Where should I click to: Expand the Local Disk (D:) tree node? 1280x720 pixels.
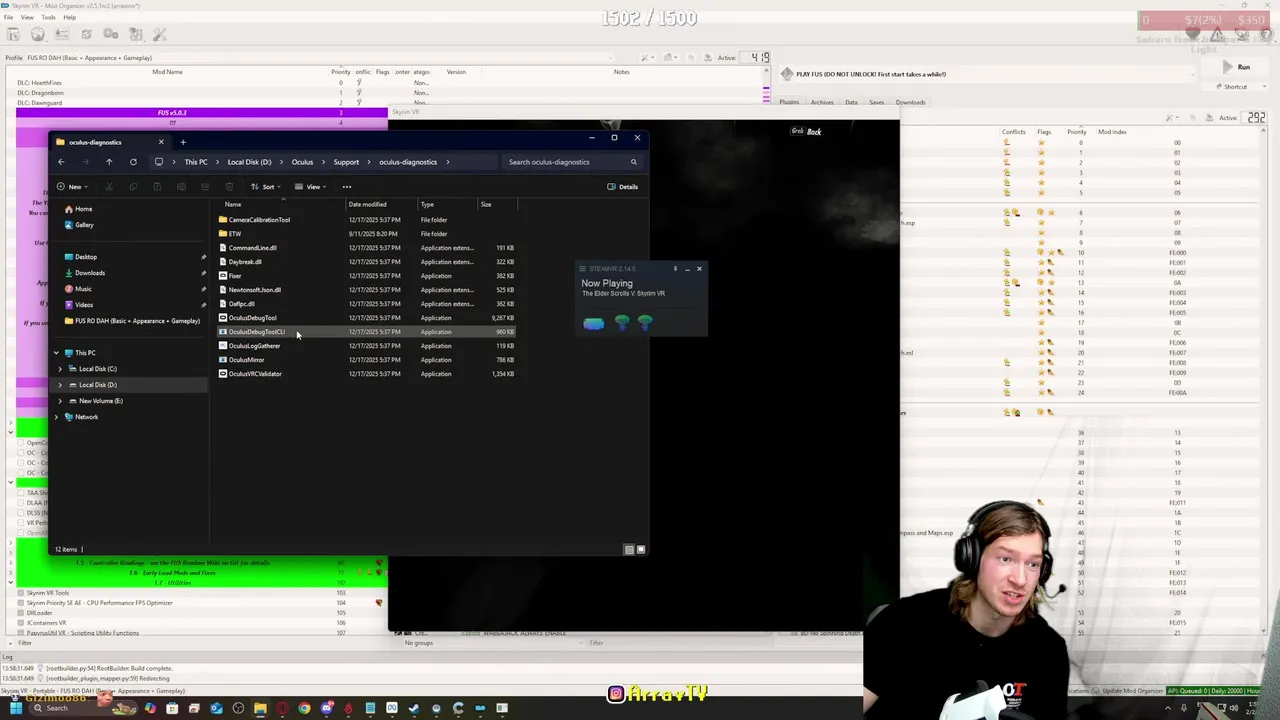pos(60,385)
